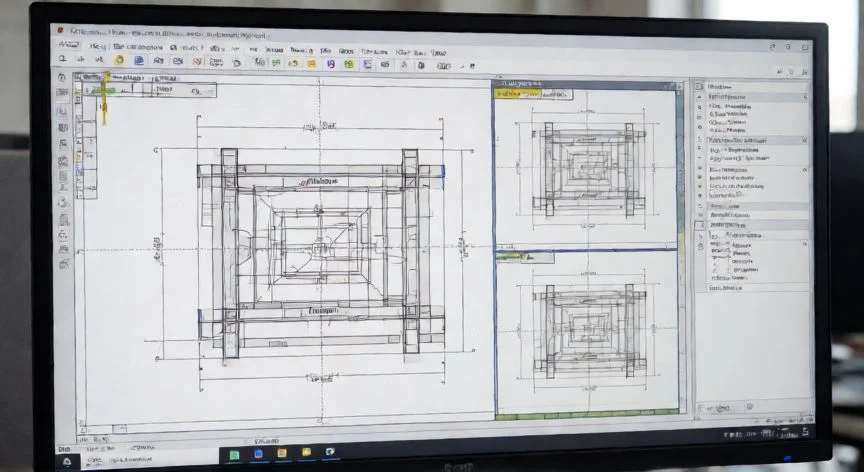The height and width of the screenshot is (472, 864).
Task: Click the topmost icon in the left tool strip
Action: (x=61, y=78)
